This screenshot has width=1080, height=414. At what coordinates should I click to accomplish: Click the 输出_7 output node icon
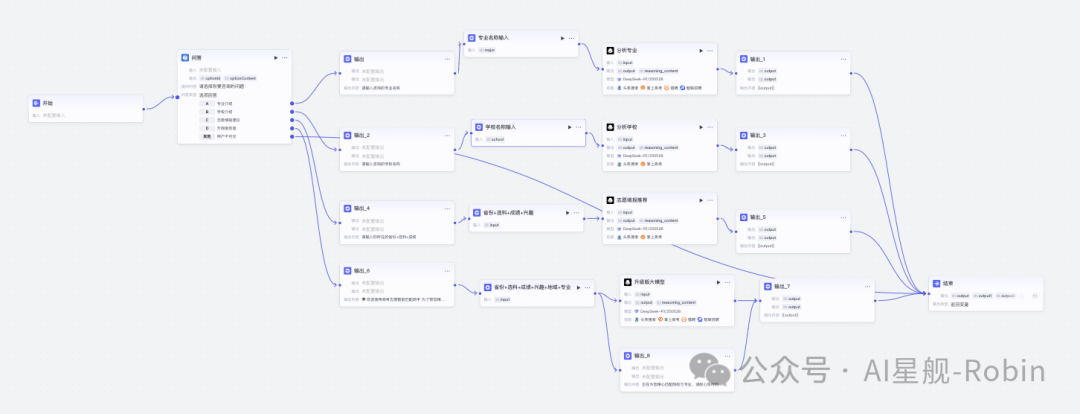pyautogui.click(x=767, y=286)
